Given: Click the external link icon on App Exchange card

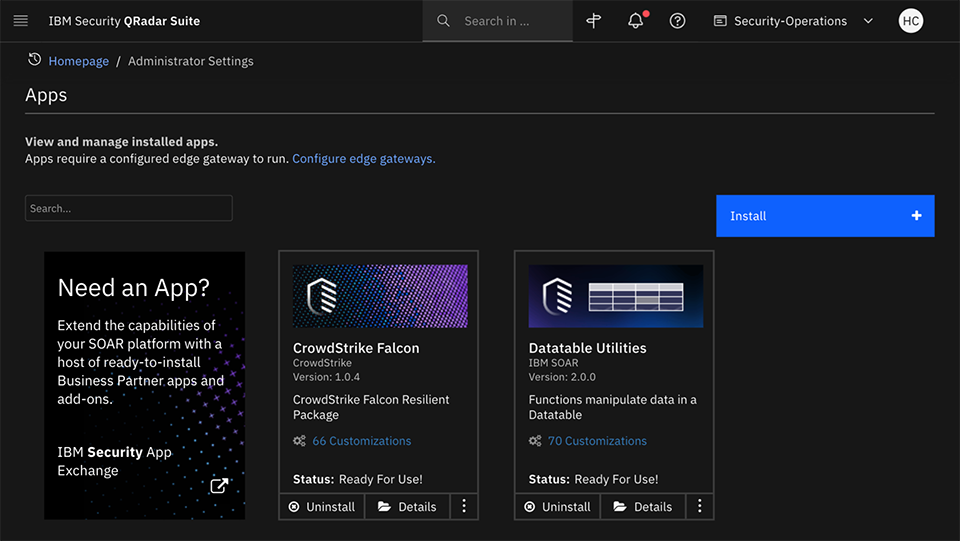Looking at the screenshot, I should coord(219,486).
